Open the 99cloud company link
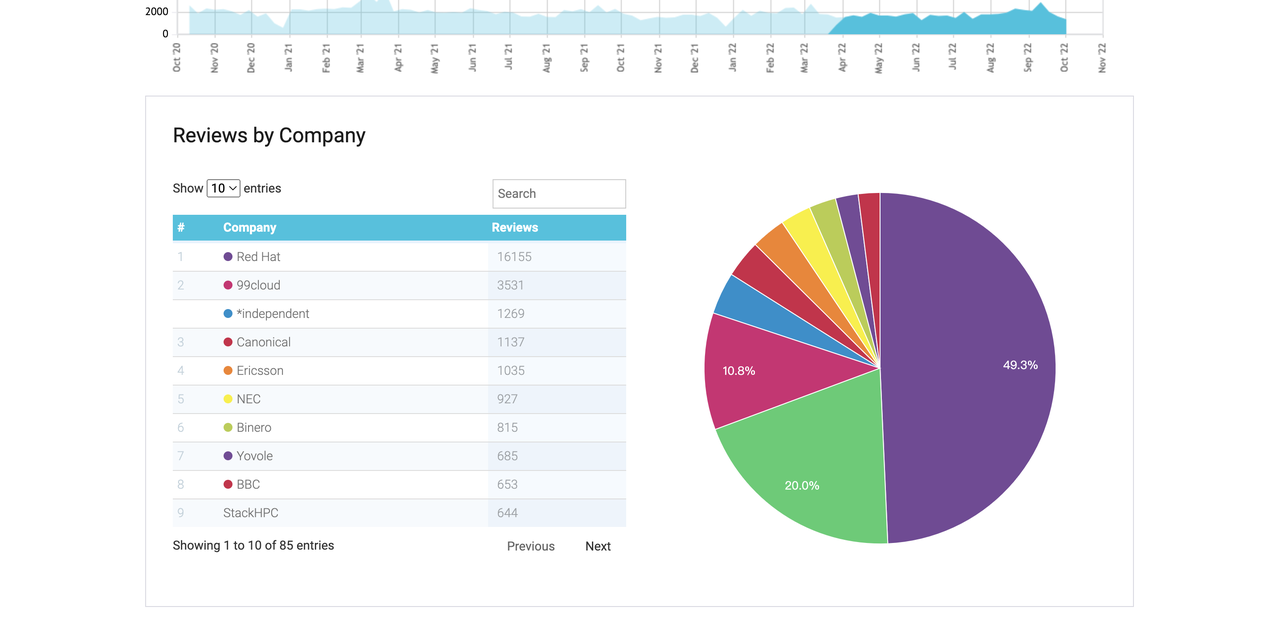Image resolution: width=1280 pixels, height=627 pixels. pos(259,285)
